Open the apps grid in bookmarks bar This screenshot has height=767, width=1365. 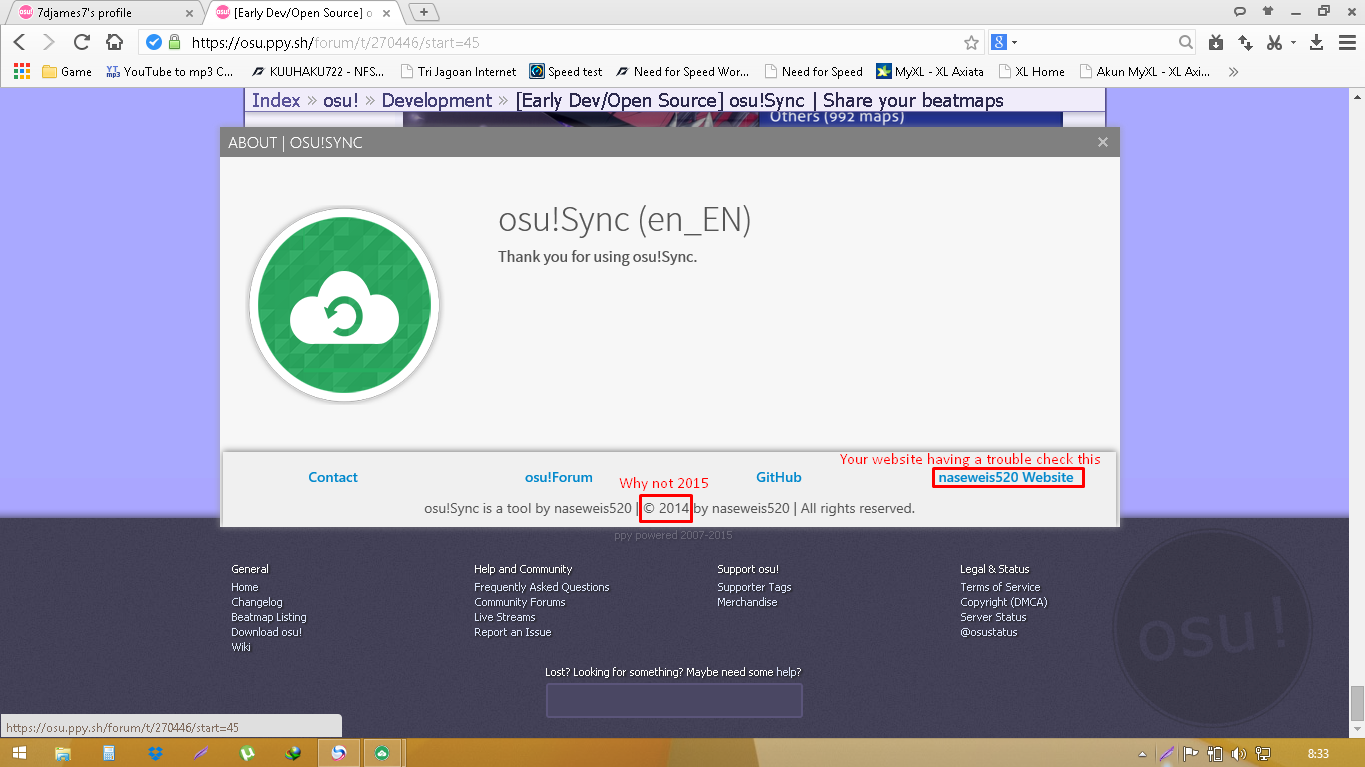(21, 71)
